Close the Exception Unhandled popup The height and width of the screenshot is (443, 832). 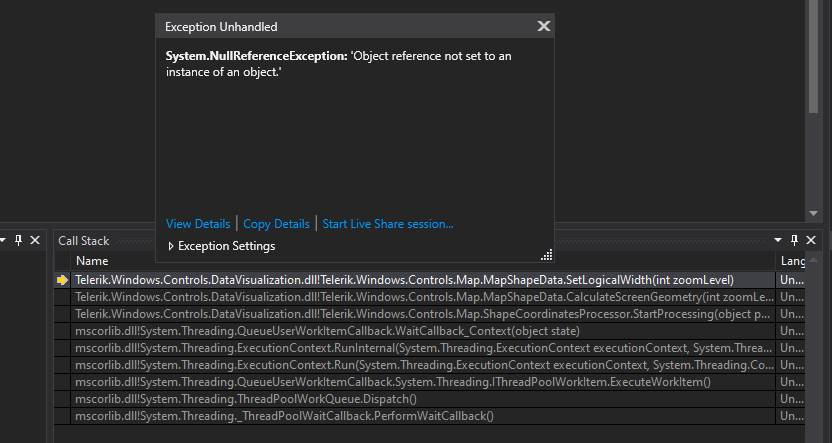click(543, 27)
